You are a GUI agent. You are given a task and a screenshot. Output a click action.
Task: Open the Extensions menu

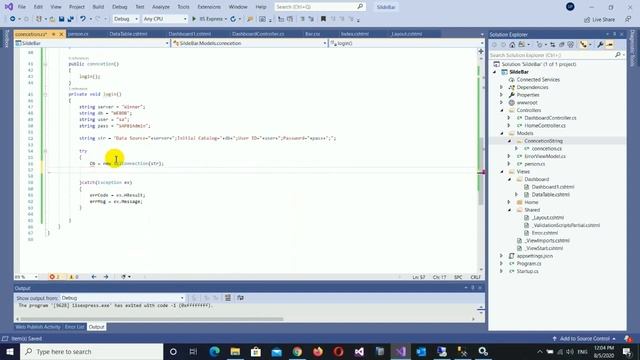(209, 7)
